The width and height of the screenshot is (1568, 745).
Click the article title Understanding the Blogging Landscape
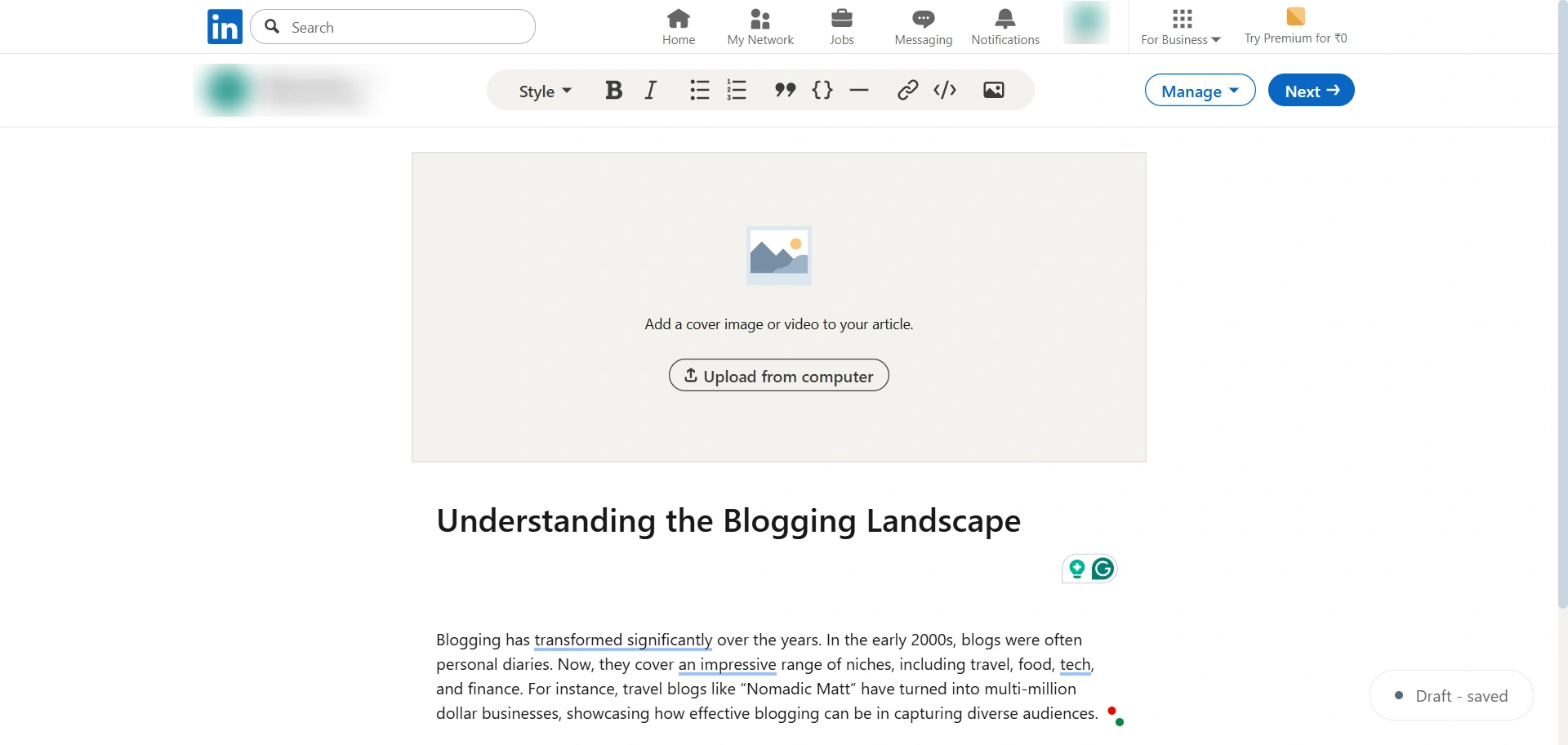728,521
